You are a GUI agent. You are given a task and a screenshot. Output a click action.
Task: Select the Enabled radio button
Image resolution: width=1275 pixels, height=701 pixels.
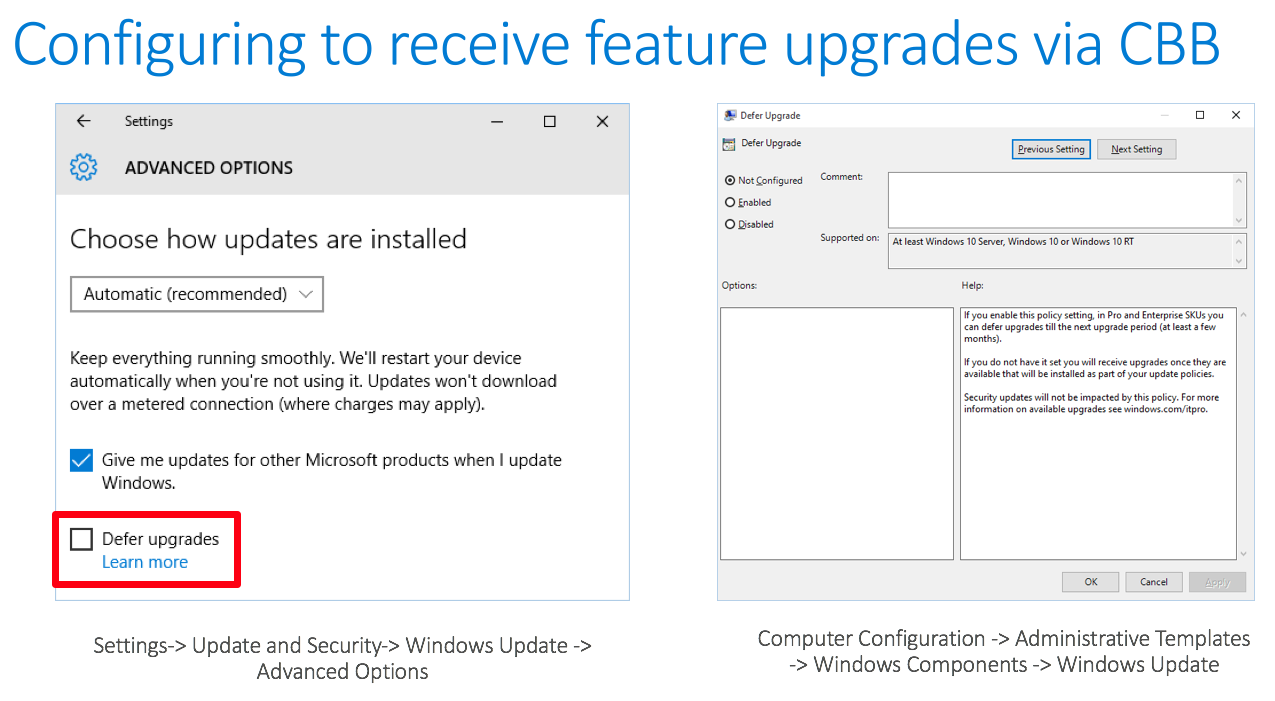[730, 203]
